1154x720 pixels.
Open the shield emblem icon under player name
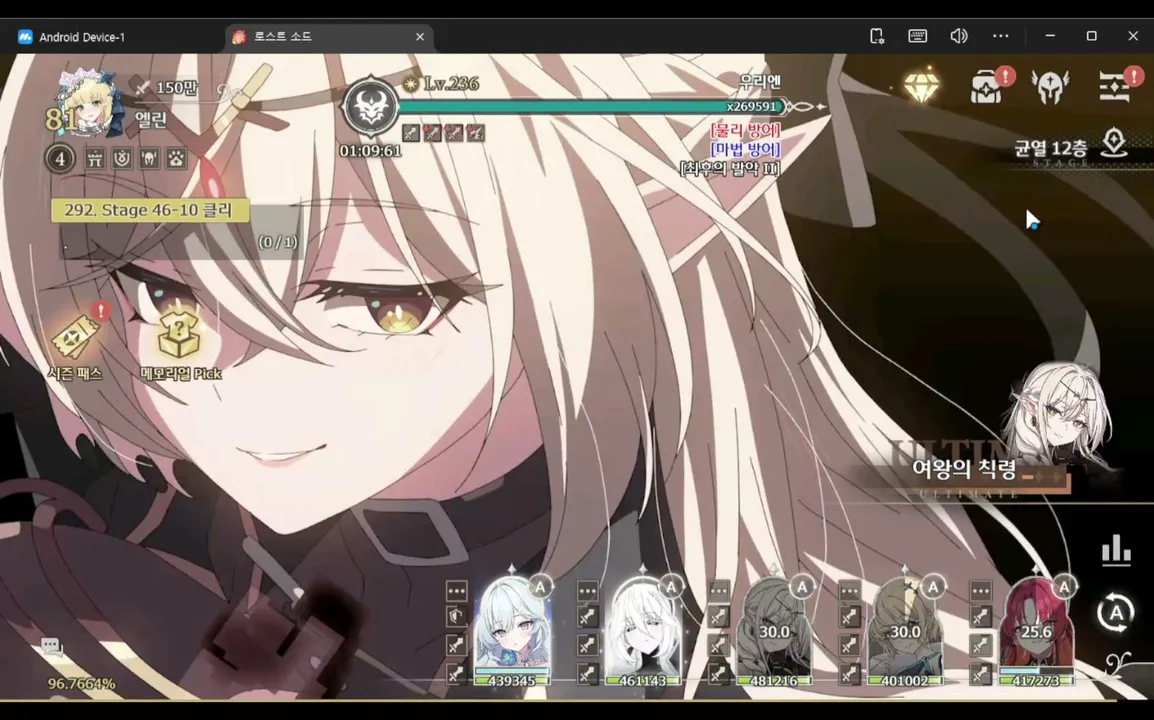pyautogui.click(x=122, y=158)
